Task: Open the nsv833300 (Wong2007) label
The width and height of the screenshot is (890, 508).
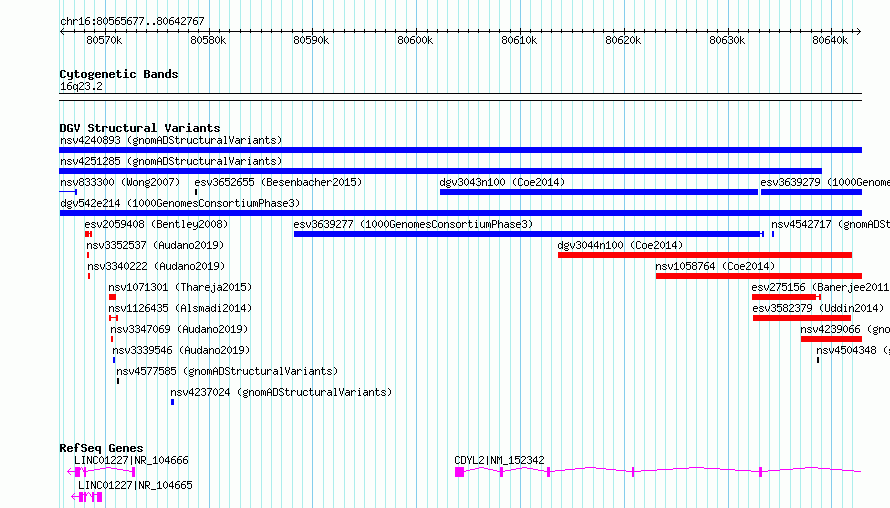Action: point(120,182)
